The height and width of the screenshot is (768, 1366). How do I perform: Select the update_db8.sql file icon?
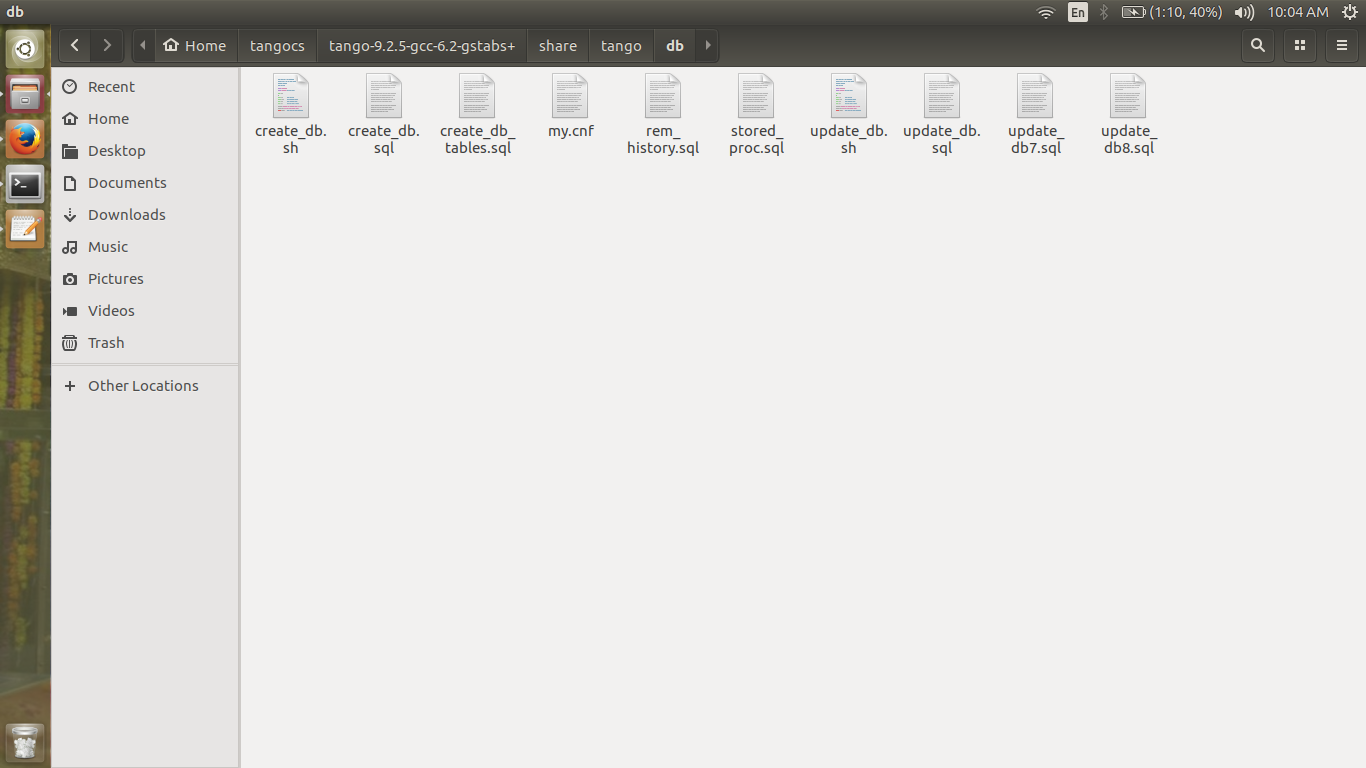point(1128,96)
